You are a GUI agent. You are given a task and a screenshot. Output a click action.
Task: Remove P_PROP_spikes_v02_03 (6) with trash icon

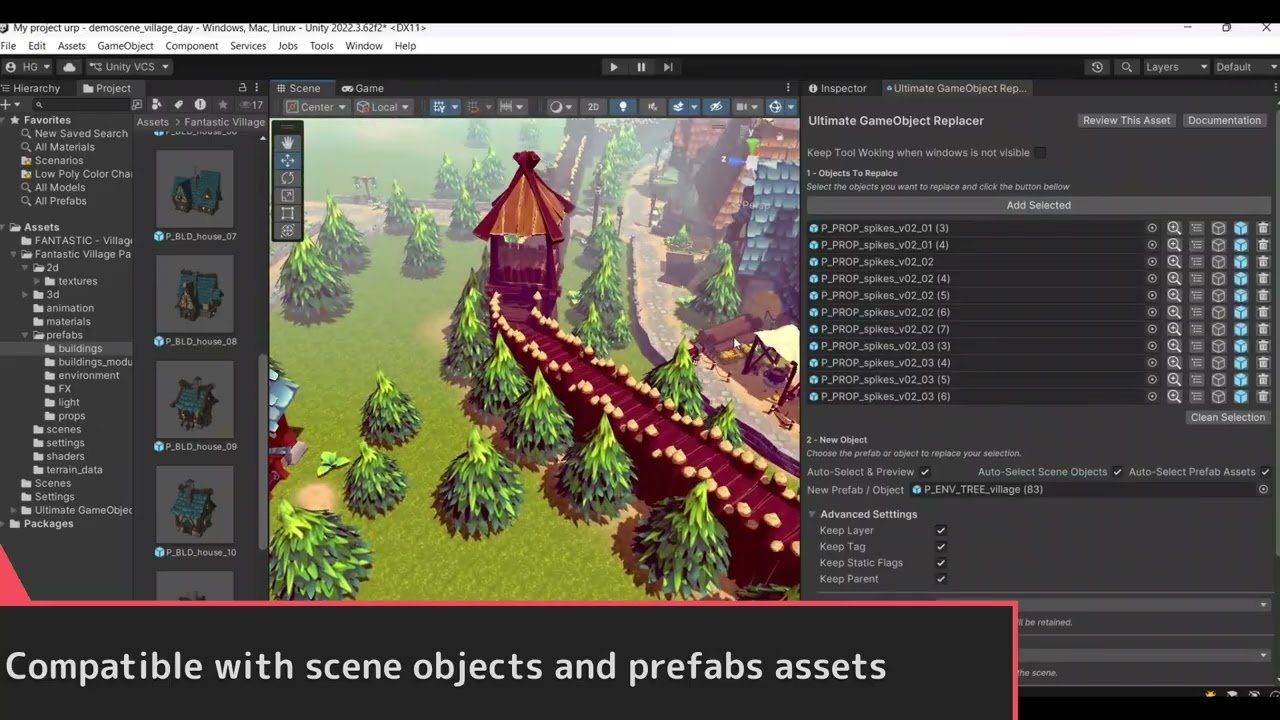(x=1263, y=397)
